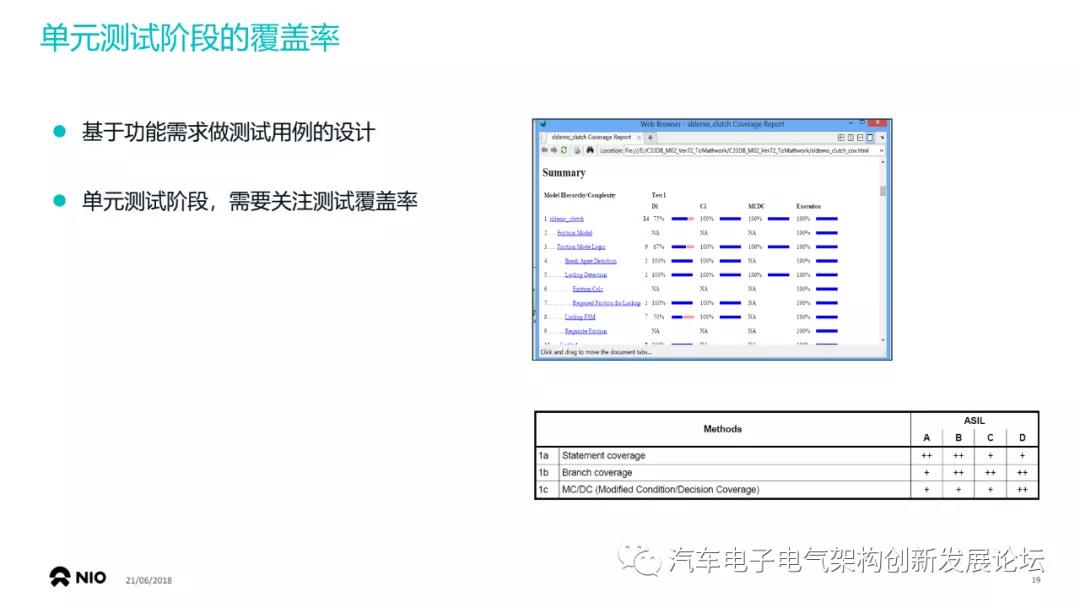Click the bullet about 需要关注测试覆盖率
This screenshot has width=1080, height=608.
249,202
